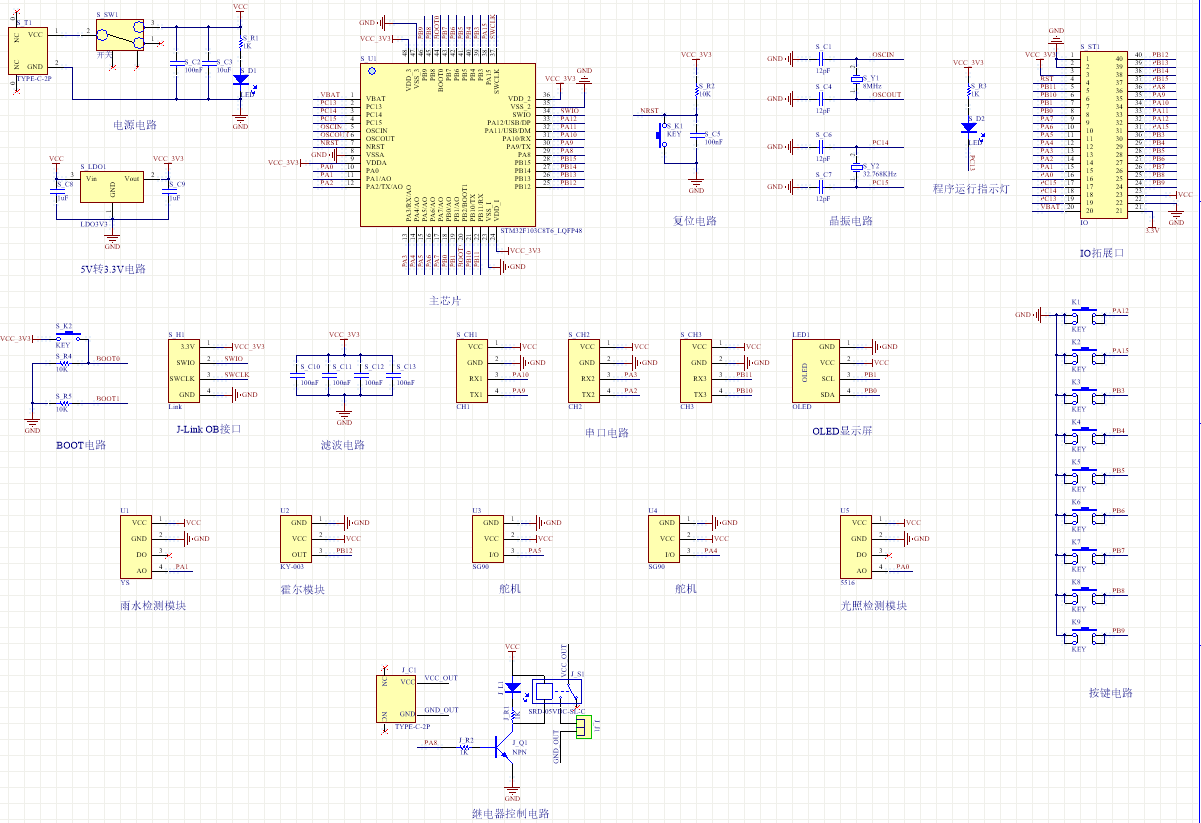Click the S_K2 boot KEY switch
The height and width of the screenshot is (823, 1201).
click(x=67, y=337)
